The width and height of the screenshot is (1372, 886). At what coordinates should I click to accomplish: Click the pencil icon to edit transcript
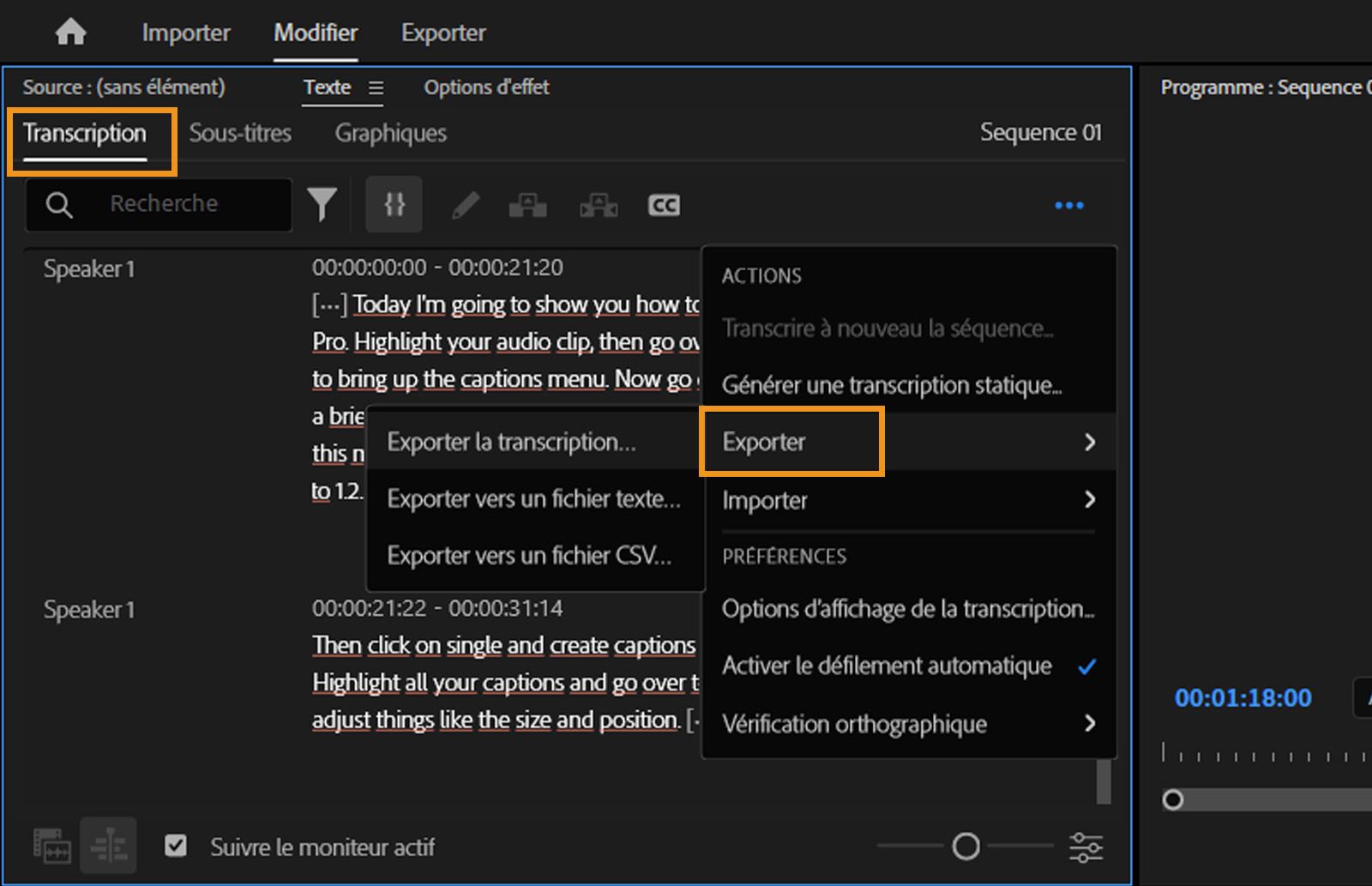coord(465,204)
